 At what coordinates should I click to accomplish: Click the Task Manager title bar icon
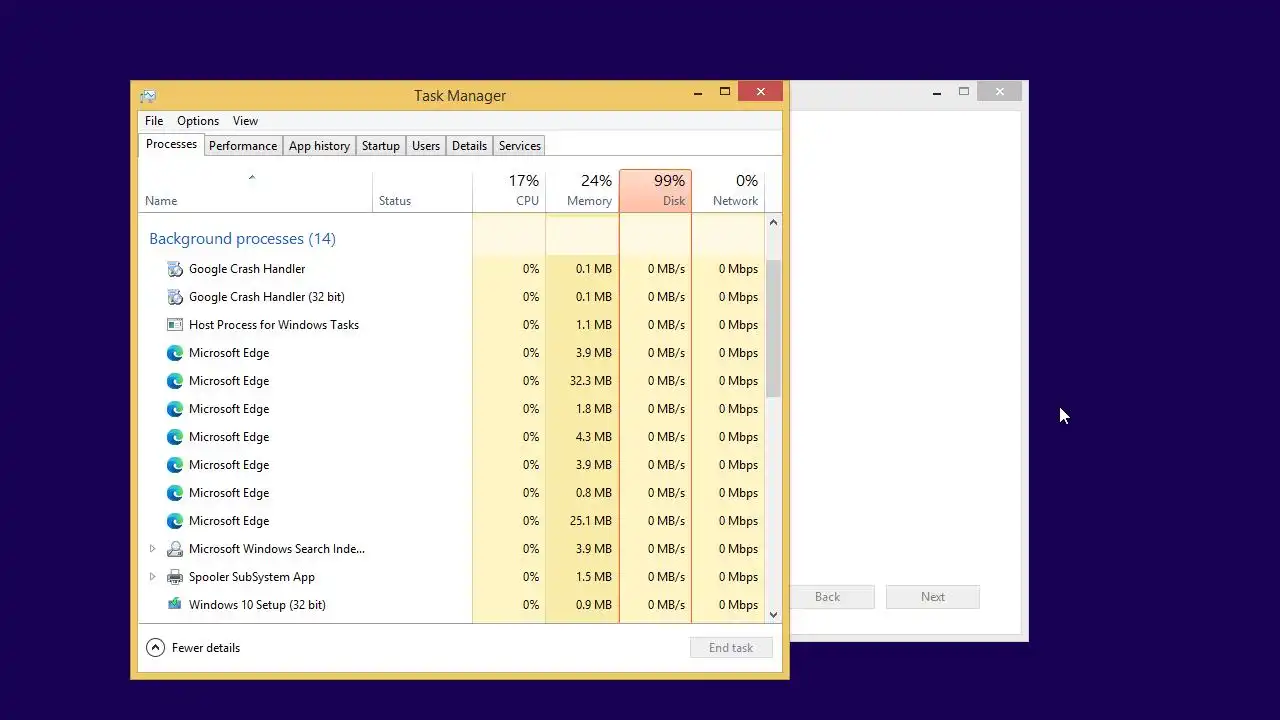[x=148, y=96]
